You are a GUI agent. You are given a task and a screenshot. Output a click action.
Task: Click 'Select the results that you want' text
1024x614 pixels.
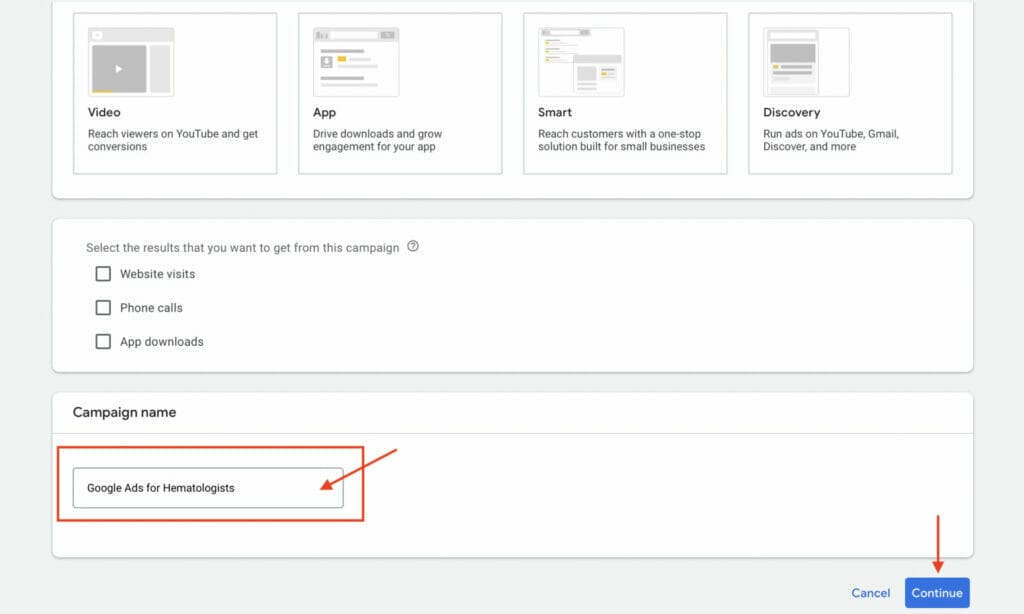[242, 248]
